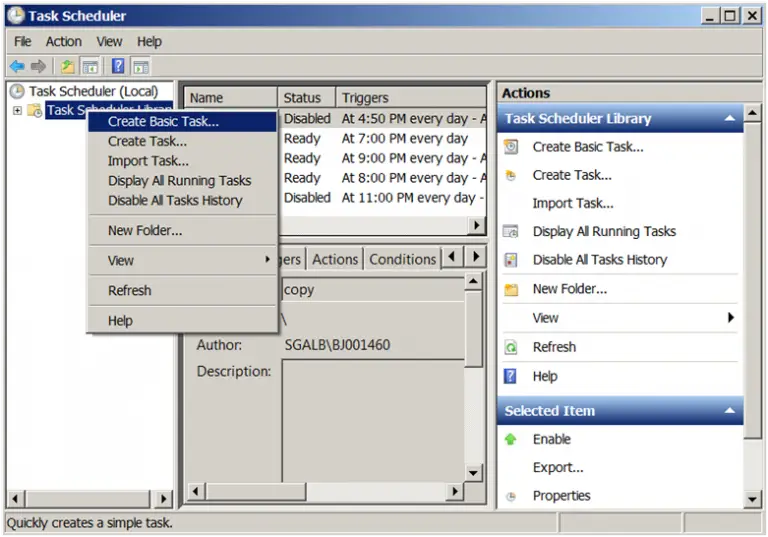Sort tasks by the Name column header

[230, 98]
